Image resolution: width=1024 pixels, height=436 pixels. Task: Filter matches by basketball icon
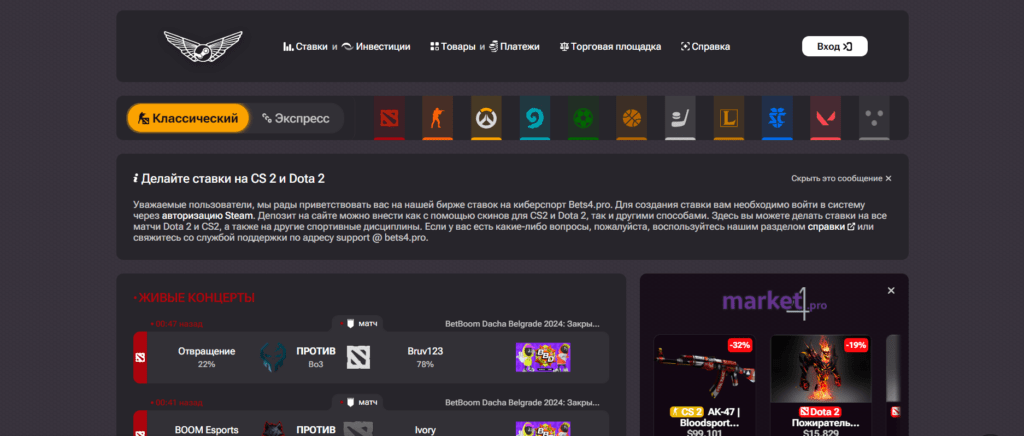(x=632, y=117)
